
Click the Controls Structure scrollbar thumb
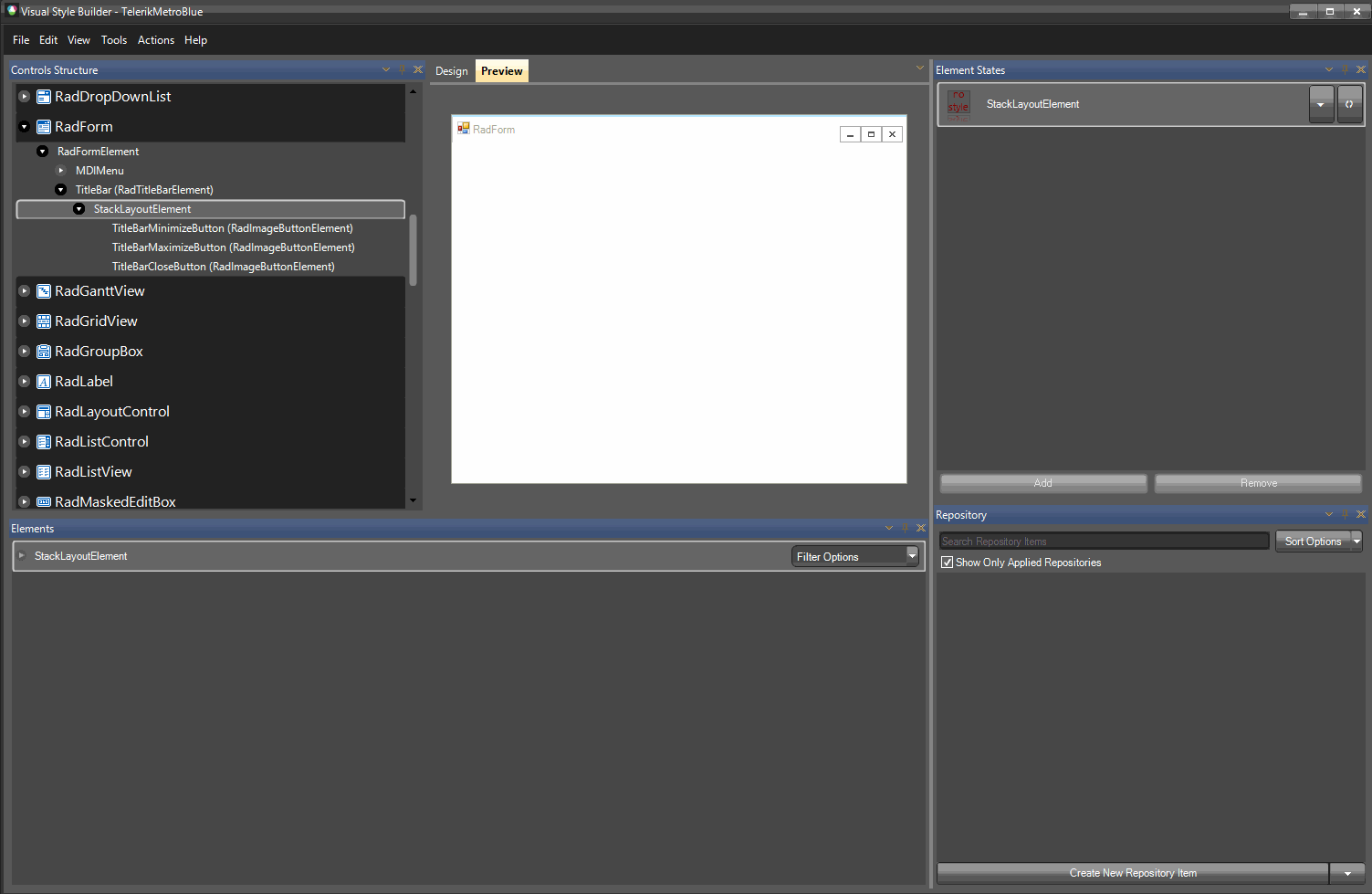(x=414, y=250)
